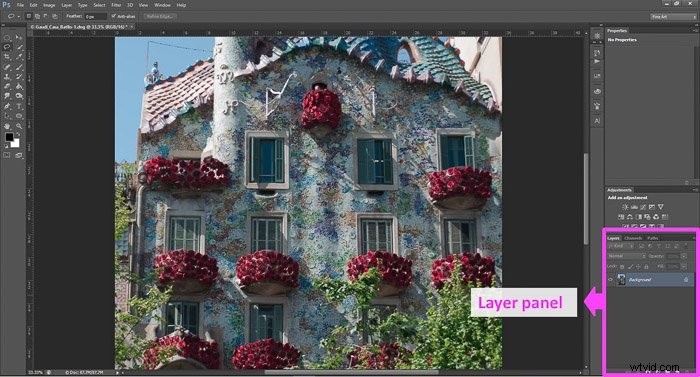
Task: Select the Type tool
Action: coord(19,105)
